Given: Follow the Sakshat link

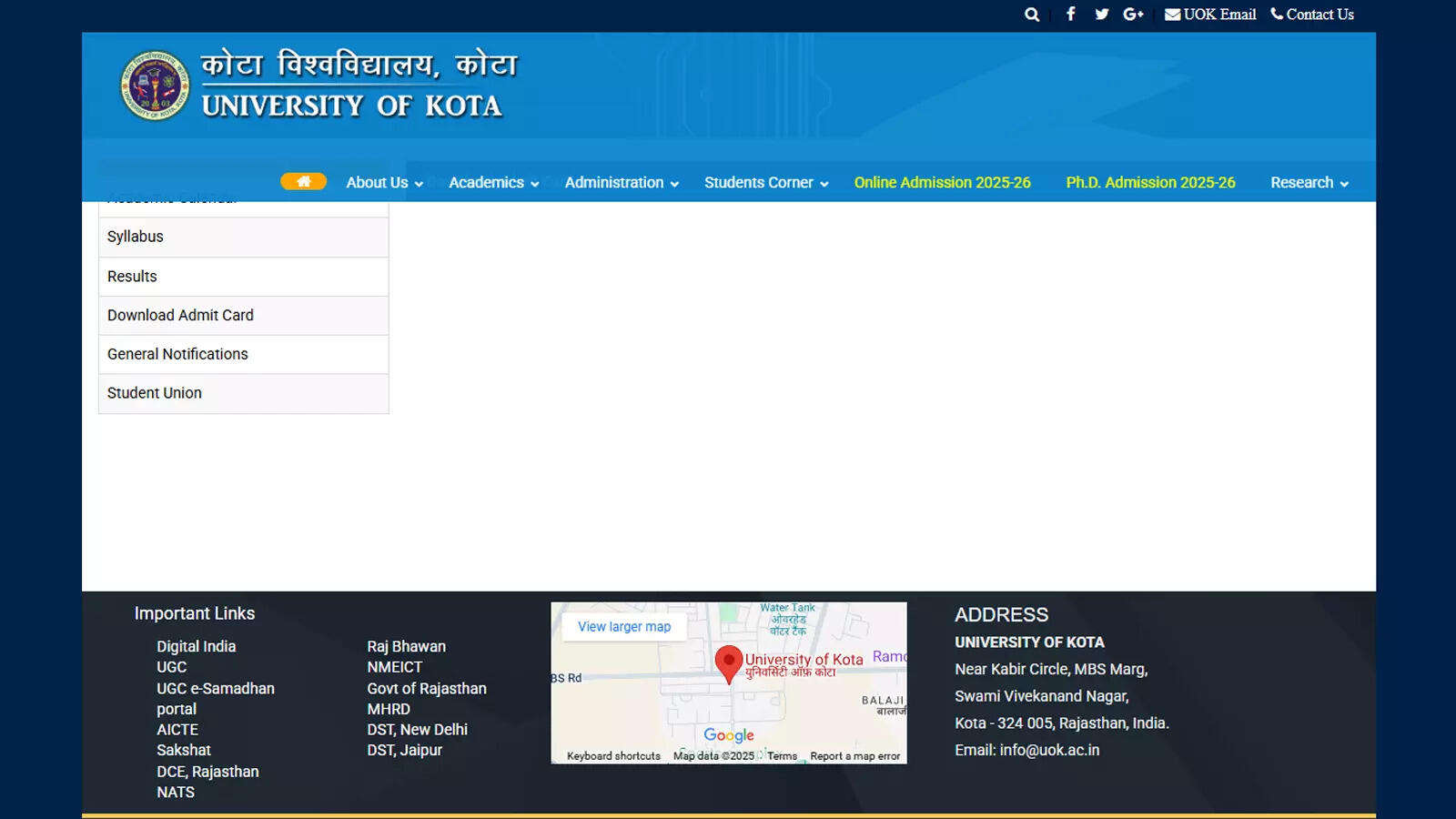Looking at the screenshot, I should [x=183, y=750].
